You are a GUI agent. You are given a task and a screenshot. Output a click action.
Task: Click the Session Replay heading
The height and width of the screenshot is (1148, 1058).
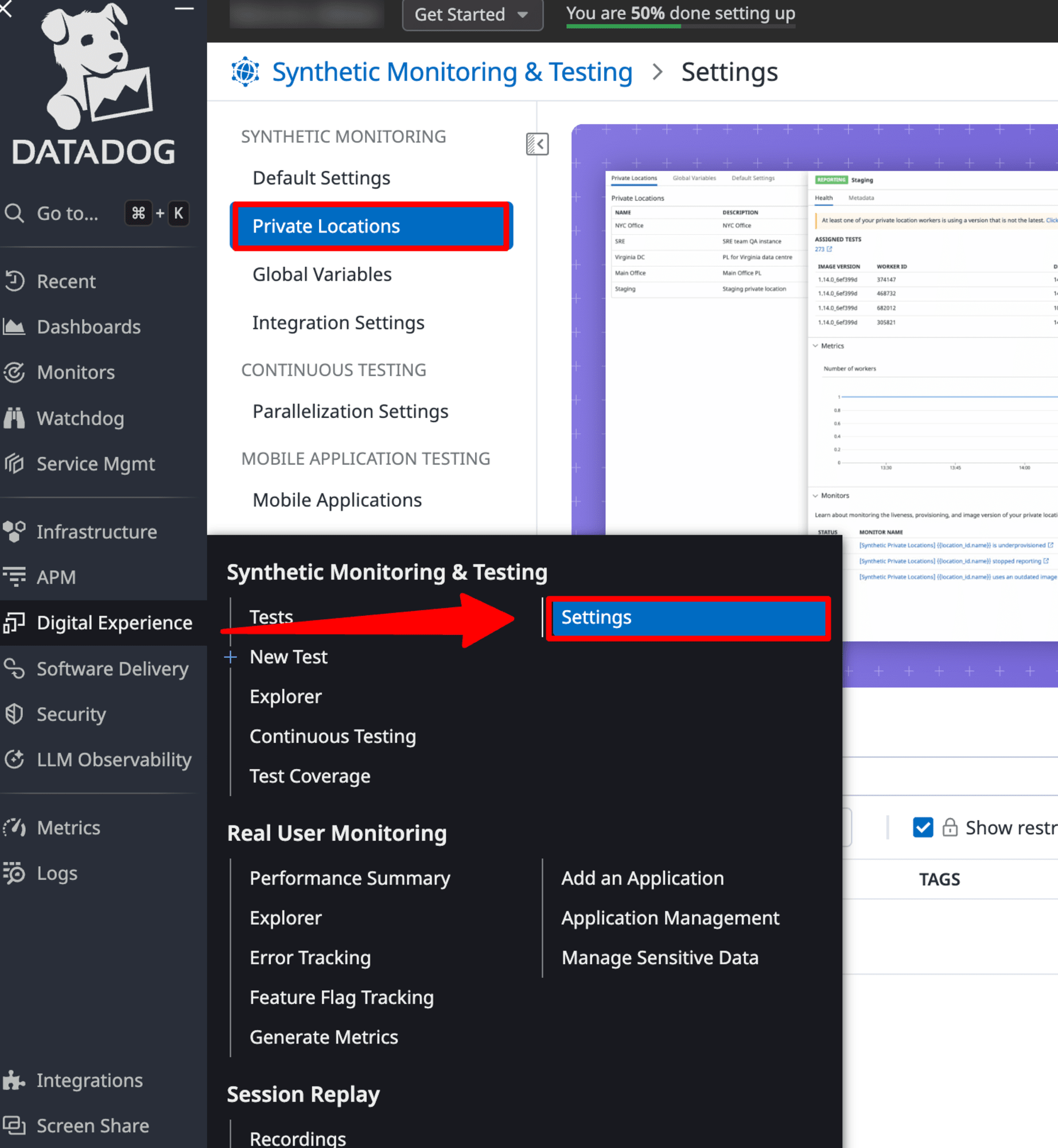[304, 1095]
